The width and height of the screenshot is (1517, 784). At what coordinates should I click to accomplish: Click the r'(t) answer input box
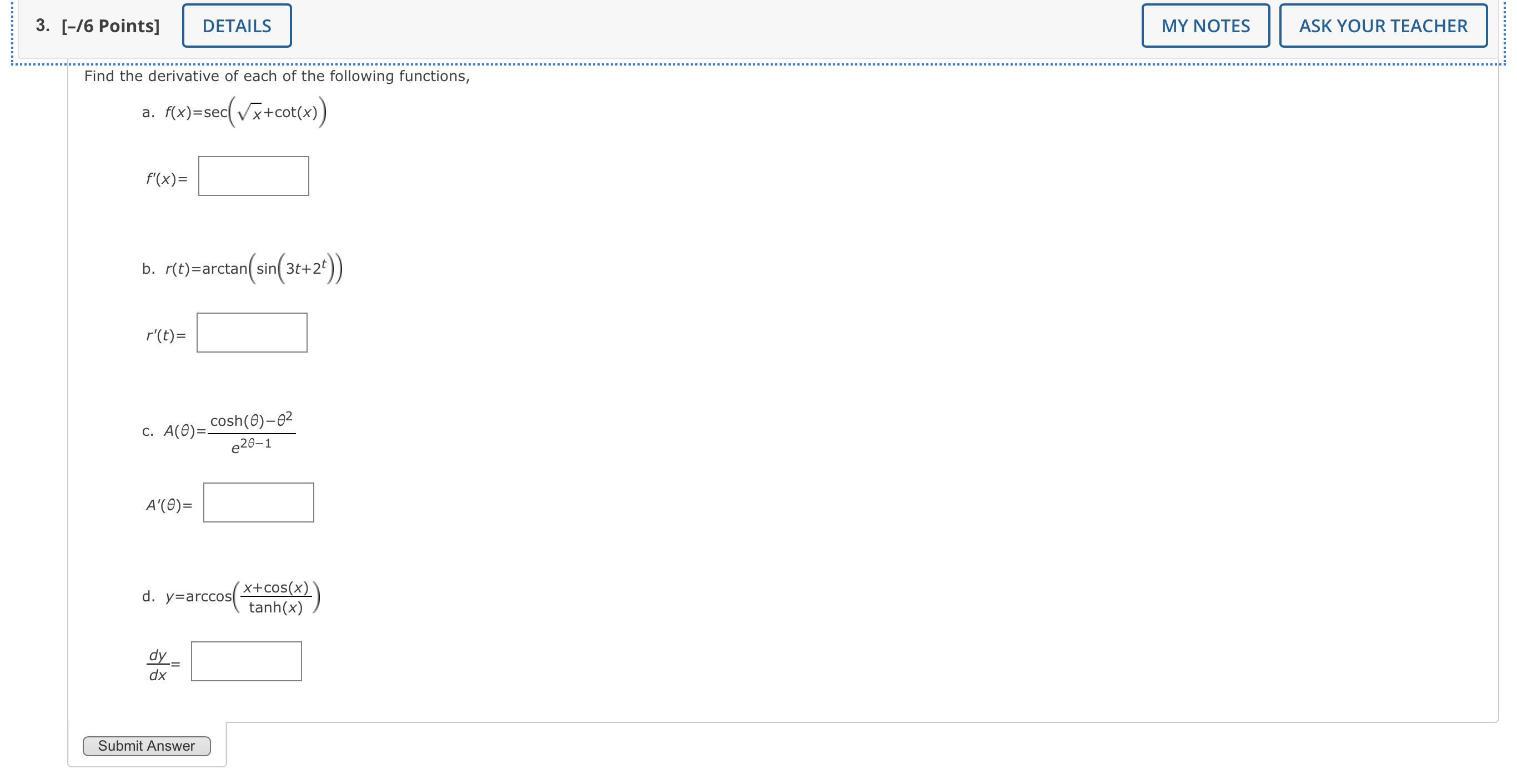pos(252,332)
